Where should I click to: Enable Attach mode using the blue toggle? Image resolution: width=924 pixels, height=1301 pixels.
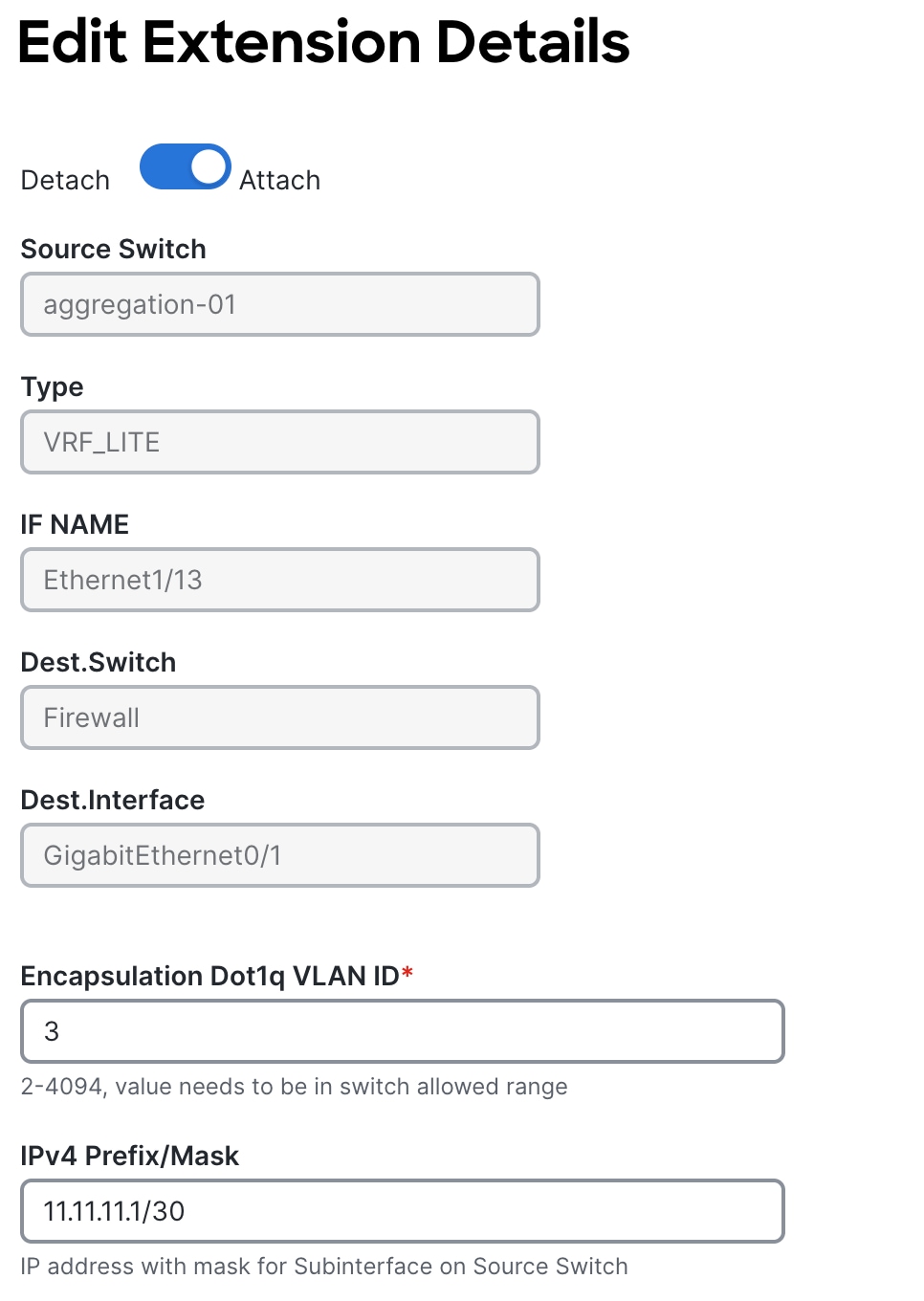point(186,166)
